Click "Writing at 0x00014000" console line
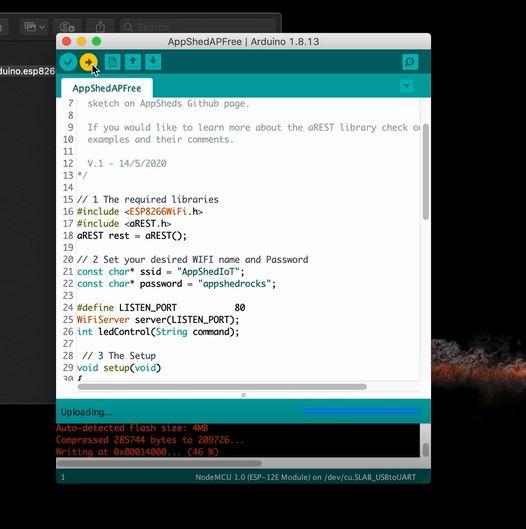 pos(137,452)
